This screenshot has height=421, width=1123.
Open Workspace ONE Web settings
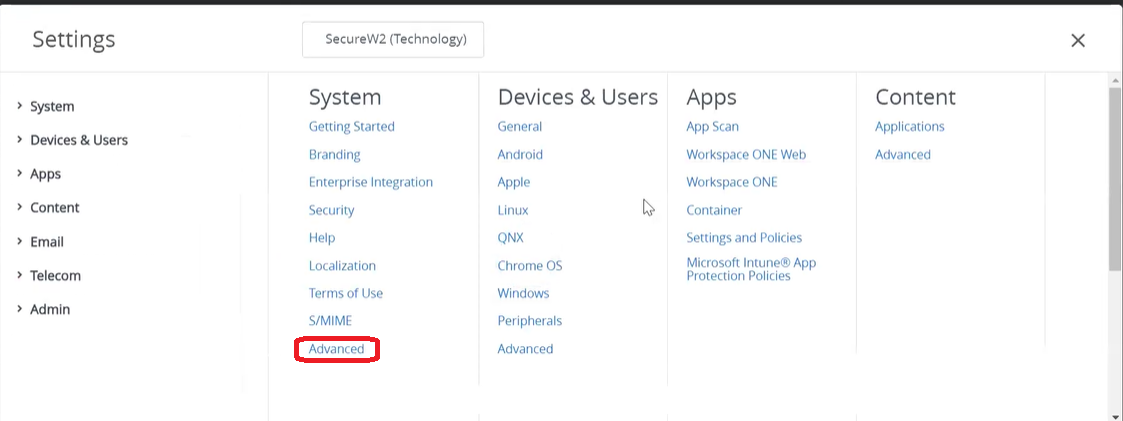point(746,155)
